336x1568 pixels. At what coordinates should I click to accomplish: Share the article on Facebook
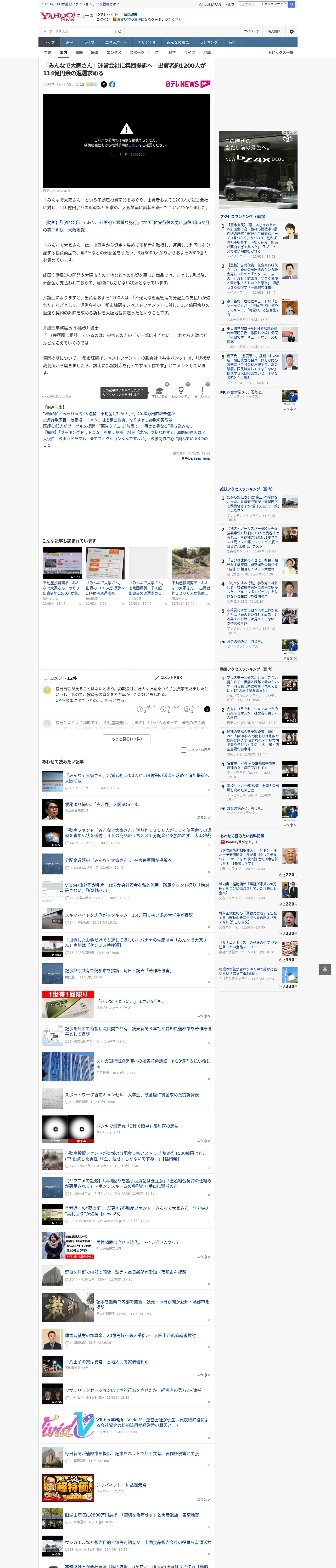tap(112, 85)
